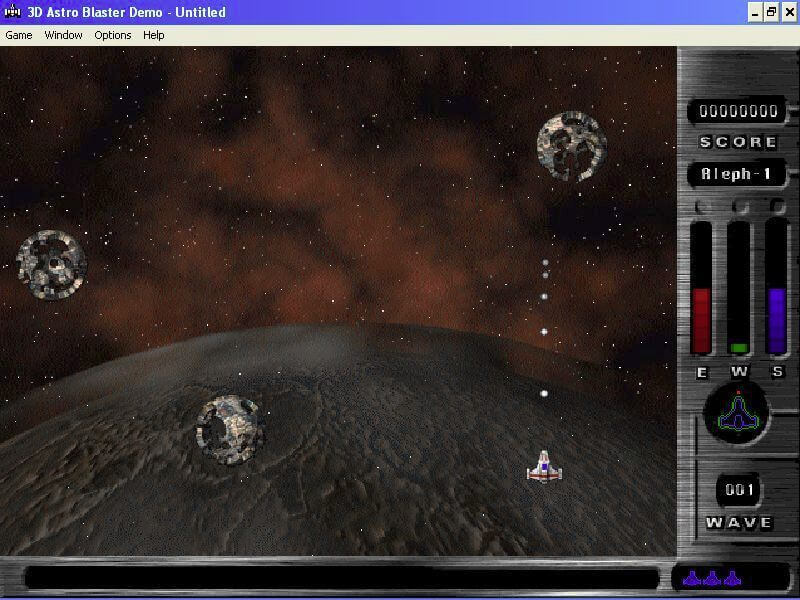Restore the 3D Astro Blaster window

click(x=771, y=12)
